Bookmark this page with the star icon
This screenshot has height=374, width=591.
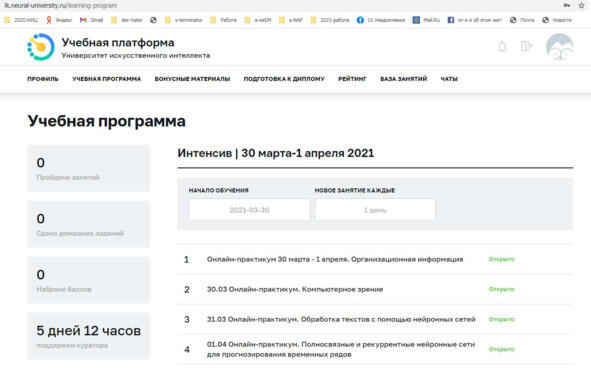coord(582,5)
